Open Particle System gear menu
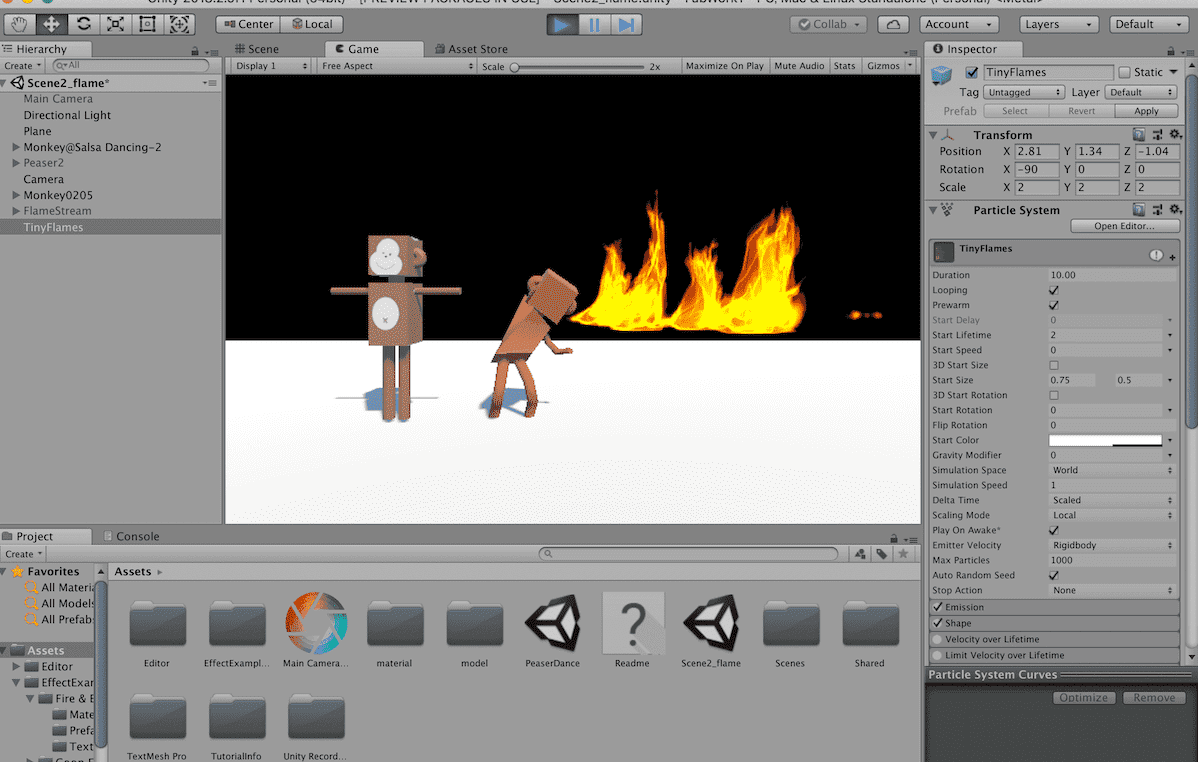 coord(1175,209)
